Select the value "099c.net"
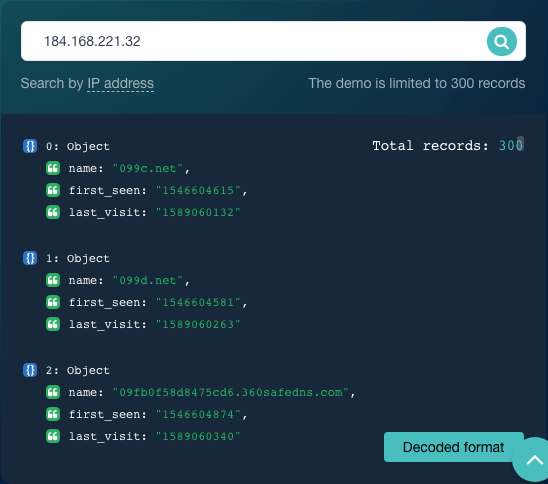The height and width of the screenshot is (484, 548). 148,168
